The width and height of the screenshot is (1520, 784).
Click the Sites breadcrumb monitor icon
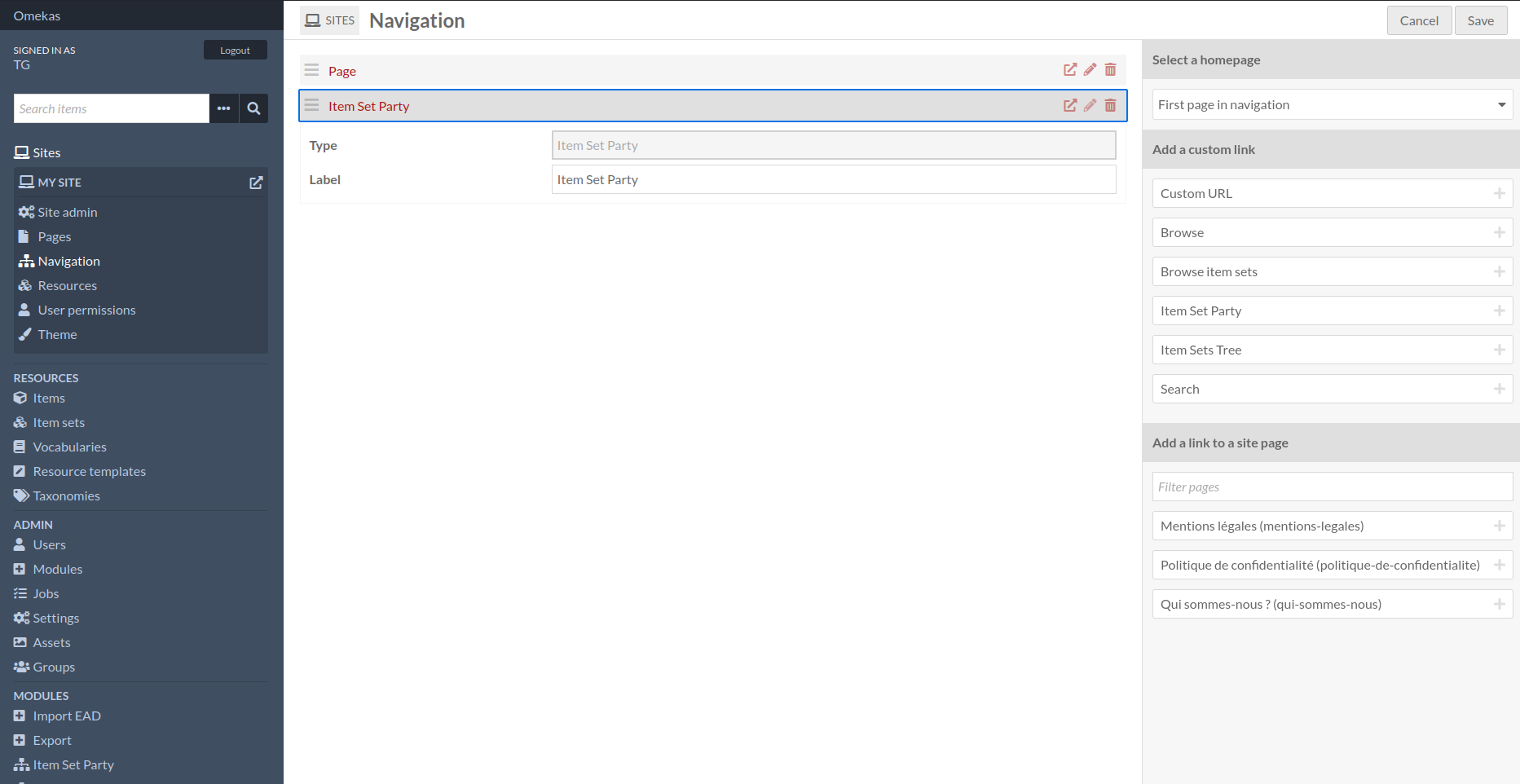point(313,20)
